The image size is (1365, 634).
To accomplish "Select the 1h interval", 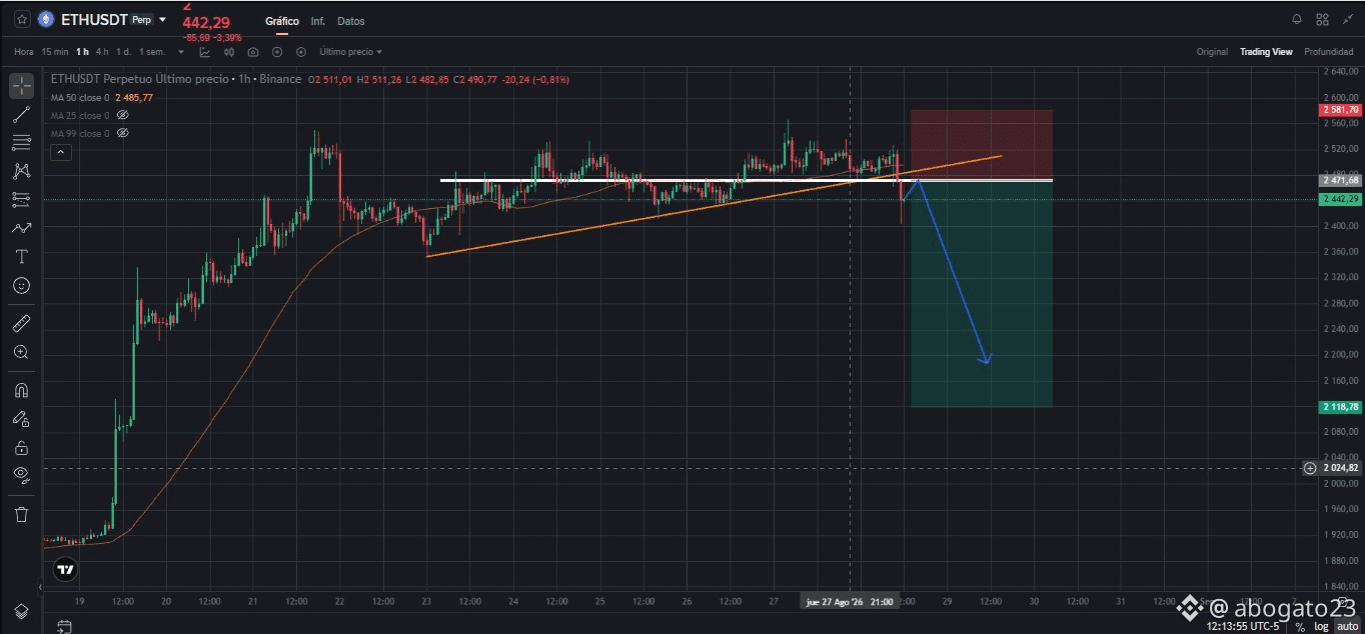I will point(82,52).
